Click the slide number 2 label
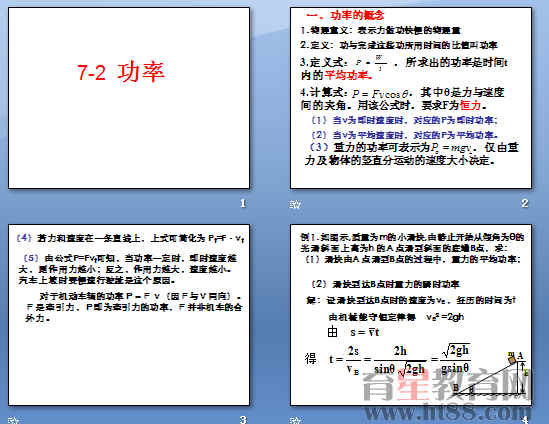 click(x=524, y=203)
